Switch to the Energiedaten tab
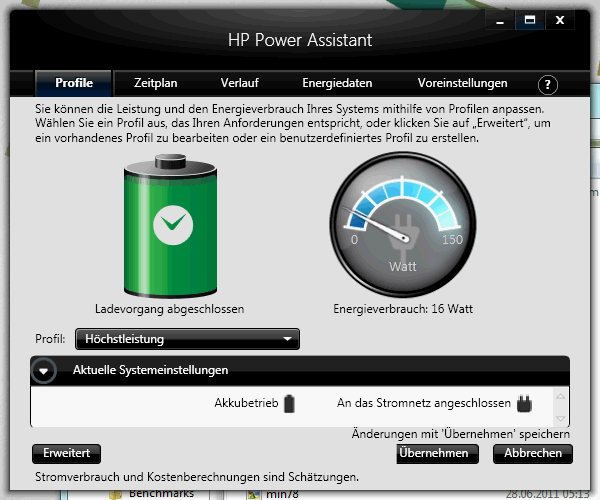The height and width of the screenshot is (500, 600). coord(337,83)
